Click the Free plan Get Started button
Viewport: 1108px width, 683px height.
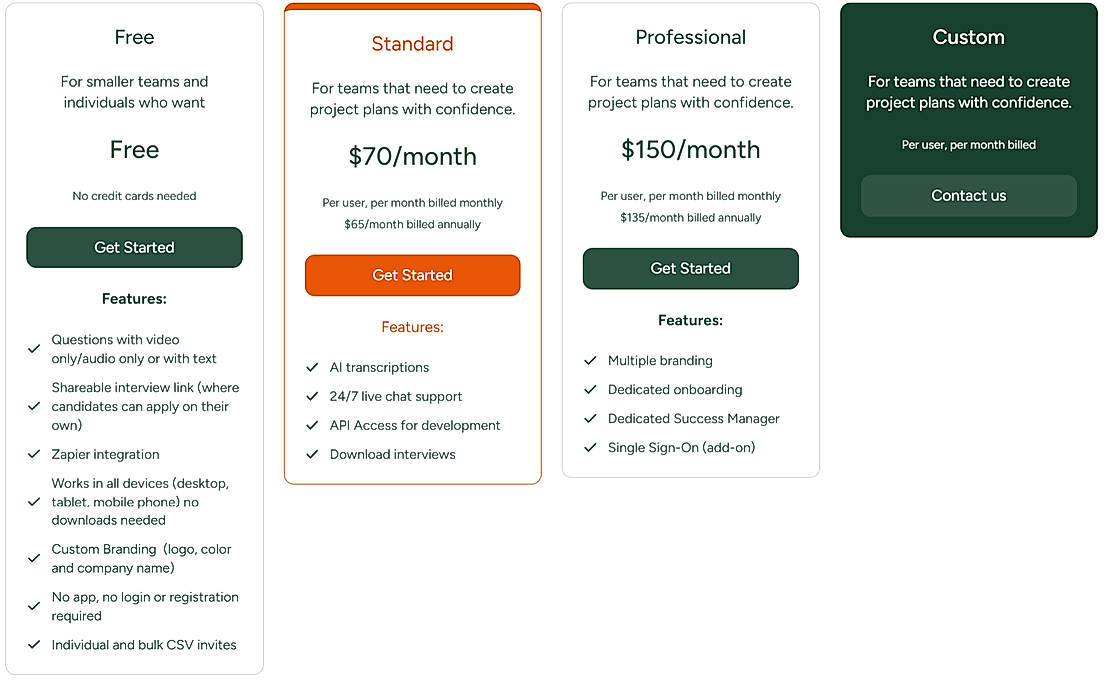tap(134, 247)
